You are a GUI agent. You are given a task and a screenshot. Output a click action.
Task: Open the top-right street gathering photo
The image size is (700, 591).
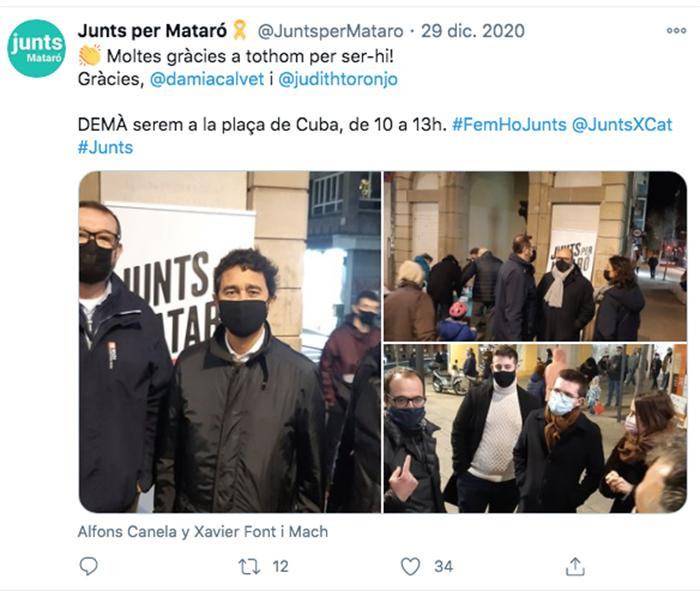point(535,256)
